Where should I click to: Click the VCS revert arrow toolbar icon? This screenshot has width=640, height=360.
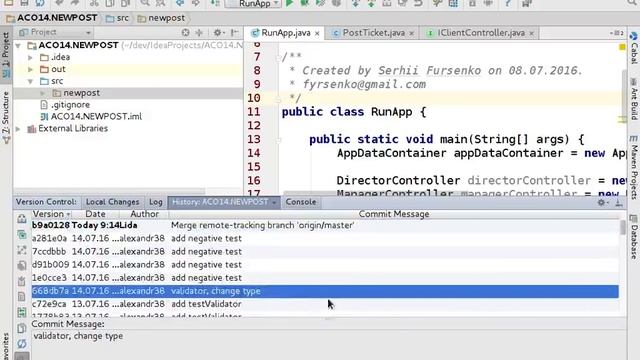click(x=418, y=3)
